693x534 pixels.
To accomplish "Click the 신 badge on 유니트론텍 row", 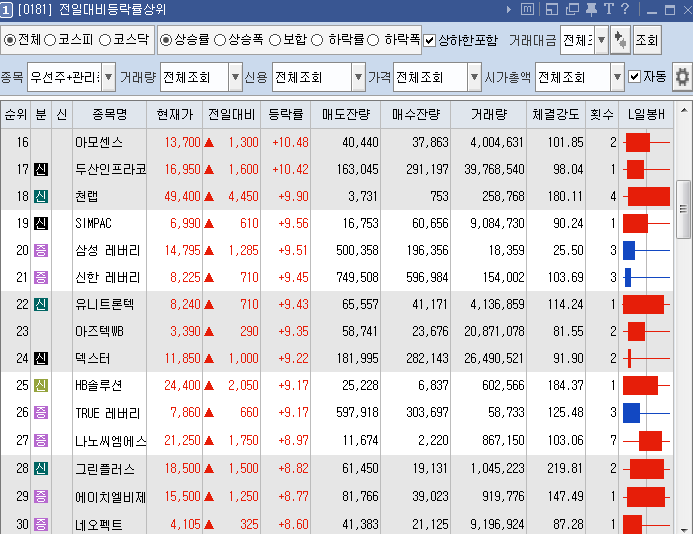I will (41, 305).
